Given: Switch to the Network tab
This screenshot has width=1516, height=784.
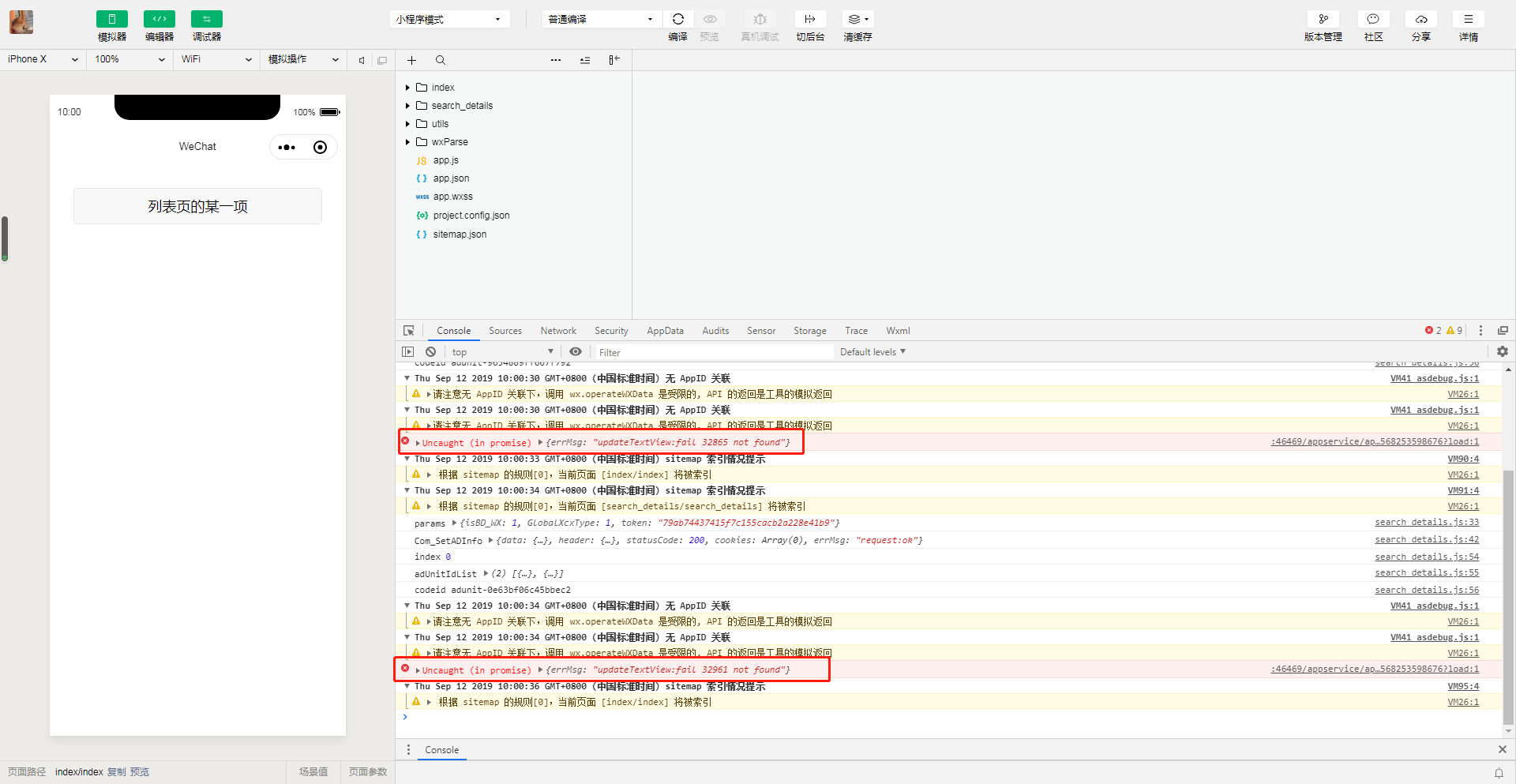Looking at the screenshot, I should tap(558, 331).
